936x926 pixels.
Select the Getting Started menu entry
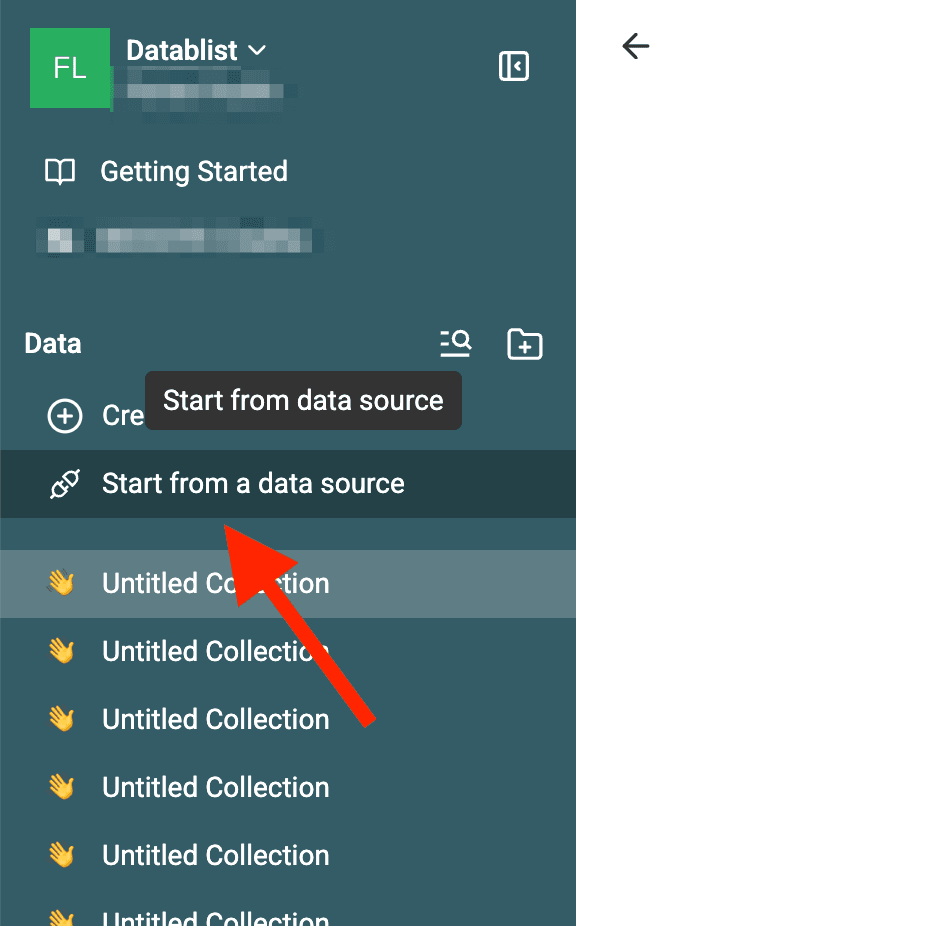point(193,171)
